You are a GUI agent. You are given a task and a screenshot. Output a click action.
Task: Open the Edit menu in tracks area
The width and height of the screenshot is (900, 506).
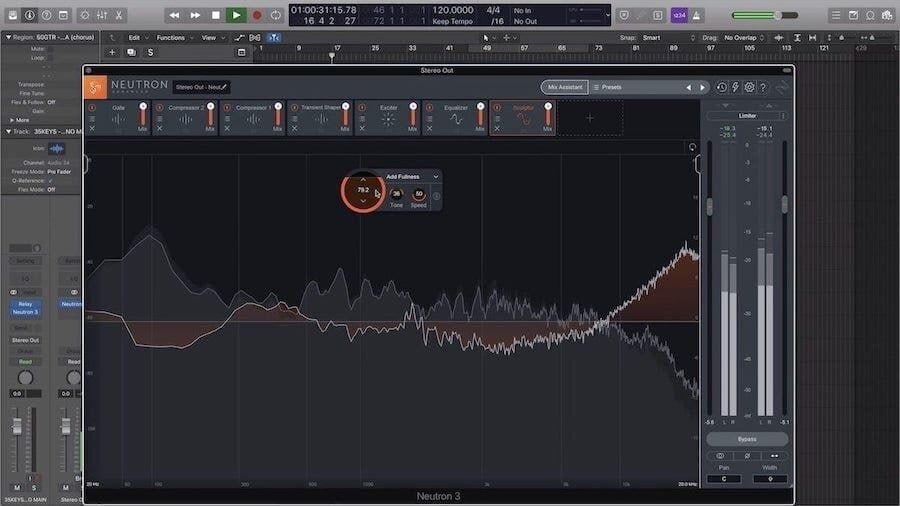136,37
